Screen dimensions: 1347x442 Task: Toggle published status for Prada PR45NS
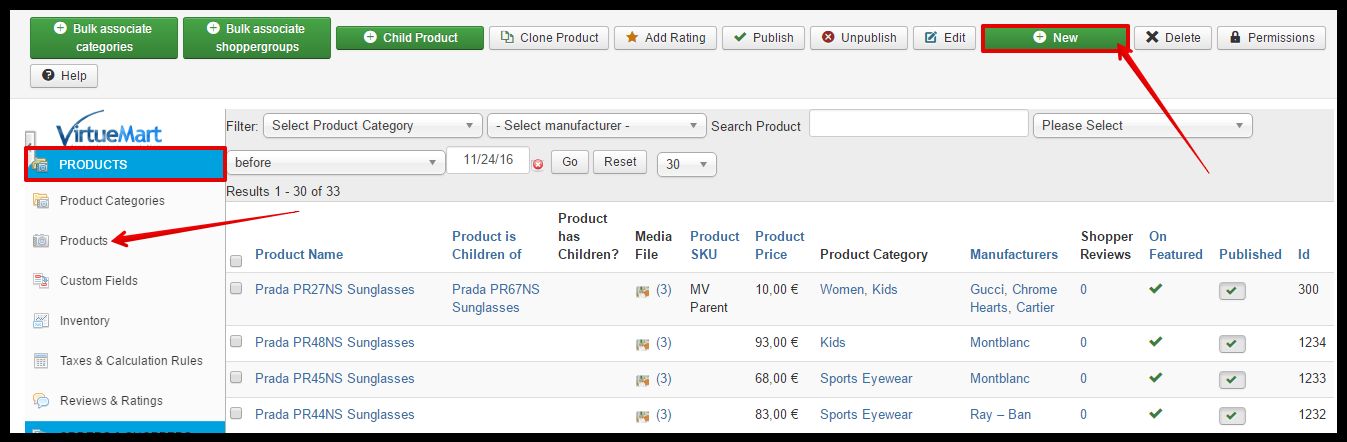coord(1232,380)
